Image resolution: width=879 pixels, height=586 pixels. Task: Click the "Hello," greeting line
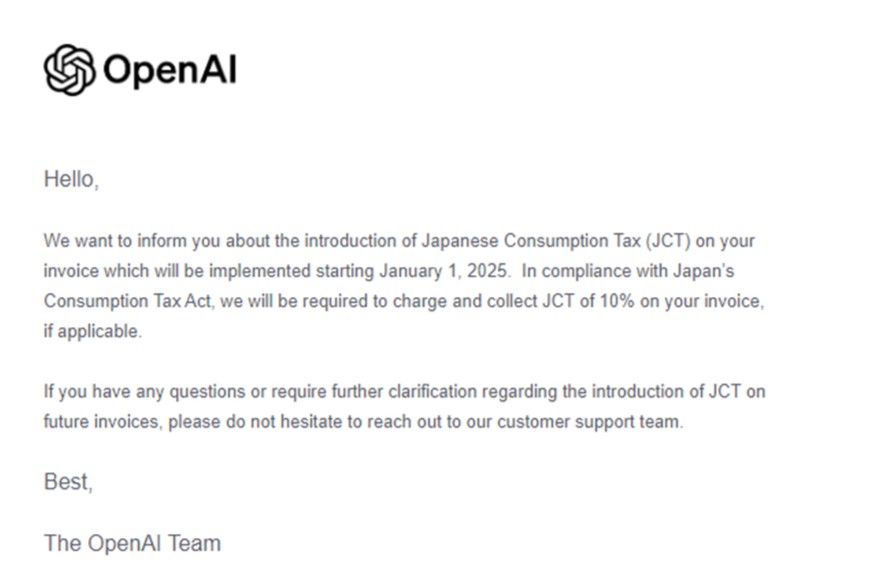pos(71,181)
